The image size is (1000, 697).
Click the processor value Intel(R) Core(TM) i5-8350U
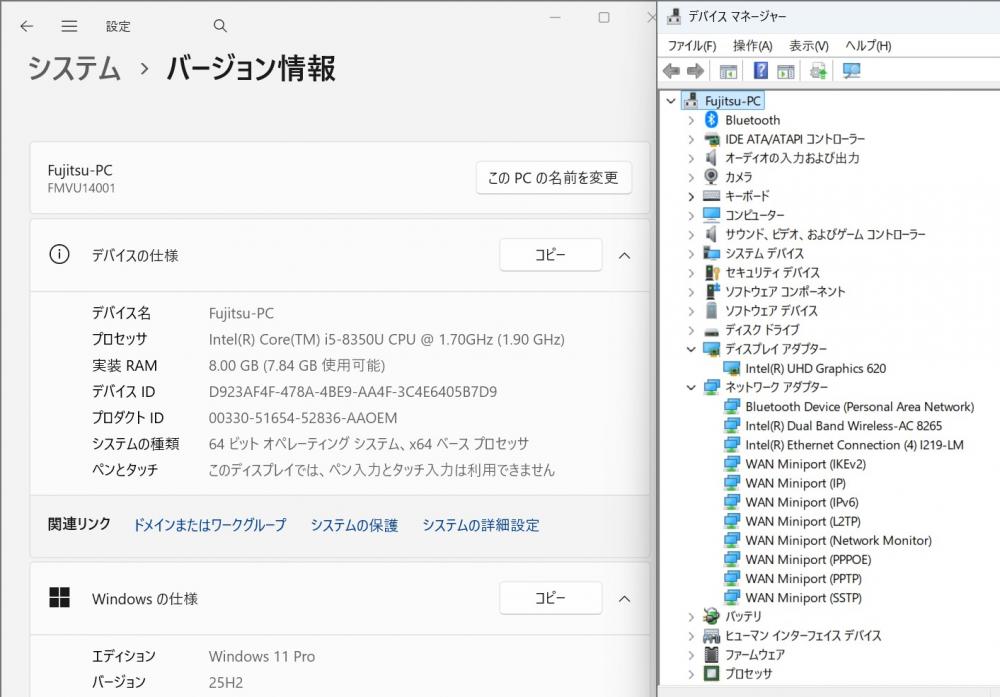(x=386, y=339)
